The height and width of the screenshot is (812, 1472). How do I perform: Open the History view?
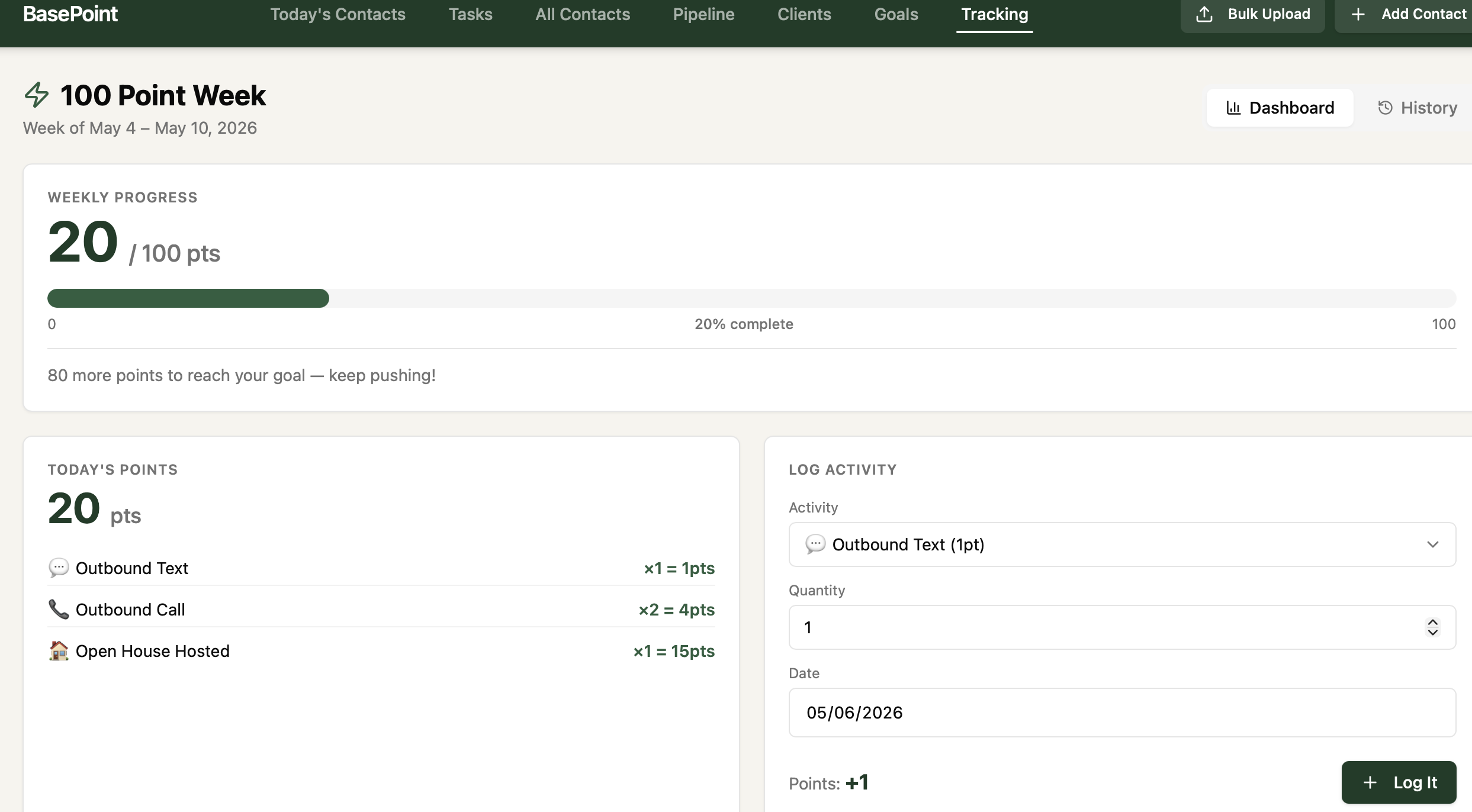tap(1417, 108)
